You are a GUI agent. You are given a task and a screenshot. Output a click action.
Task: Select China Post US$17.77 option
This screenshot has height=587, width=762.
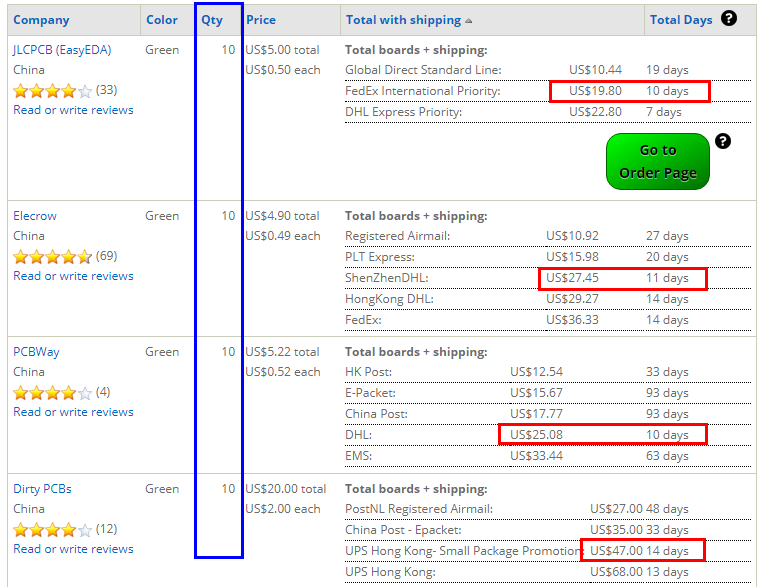pyautogui.click(x=548, y=414)
